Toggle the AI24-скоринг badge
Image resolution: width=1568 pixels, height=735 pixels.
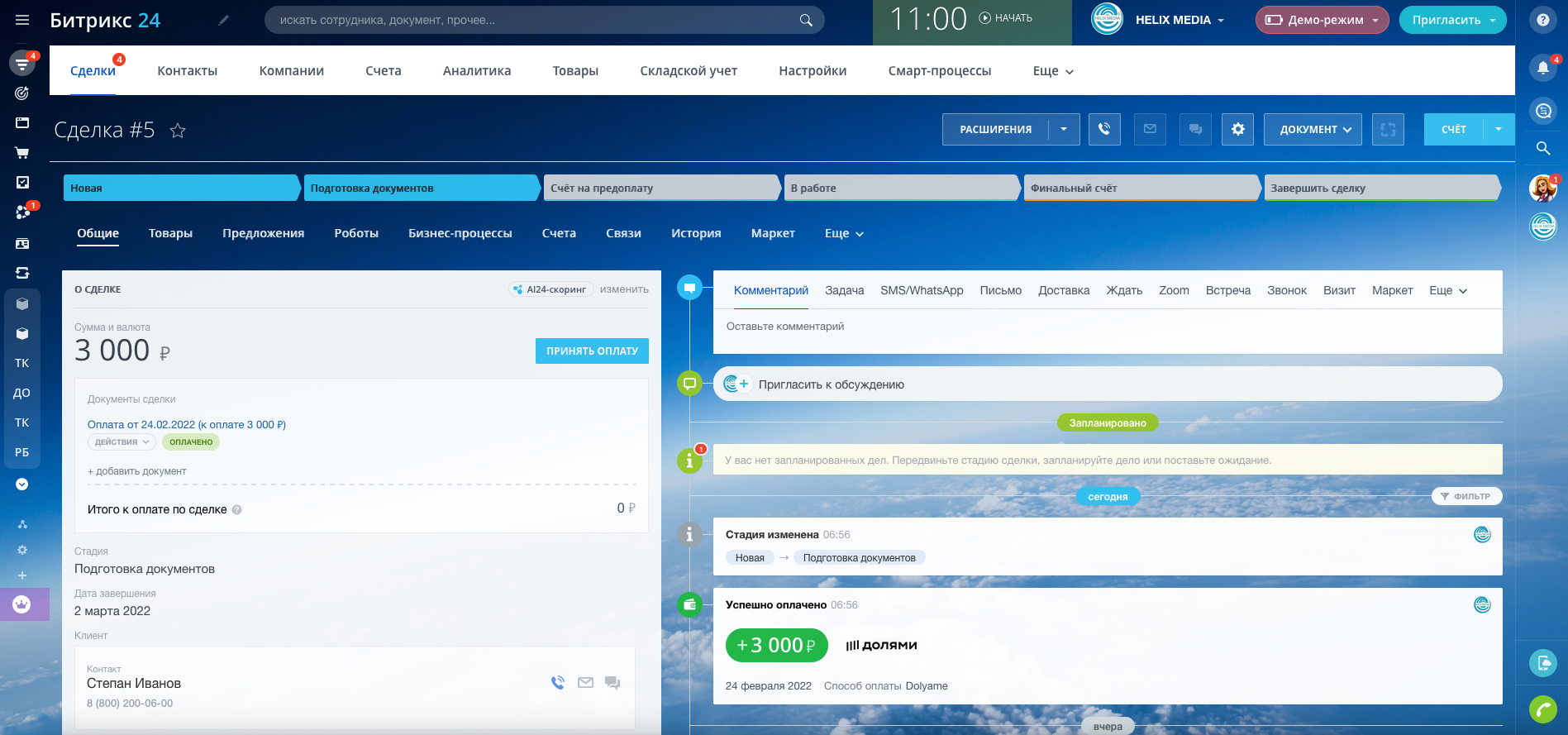click(550, 289)
